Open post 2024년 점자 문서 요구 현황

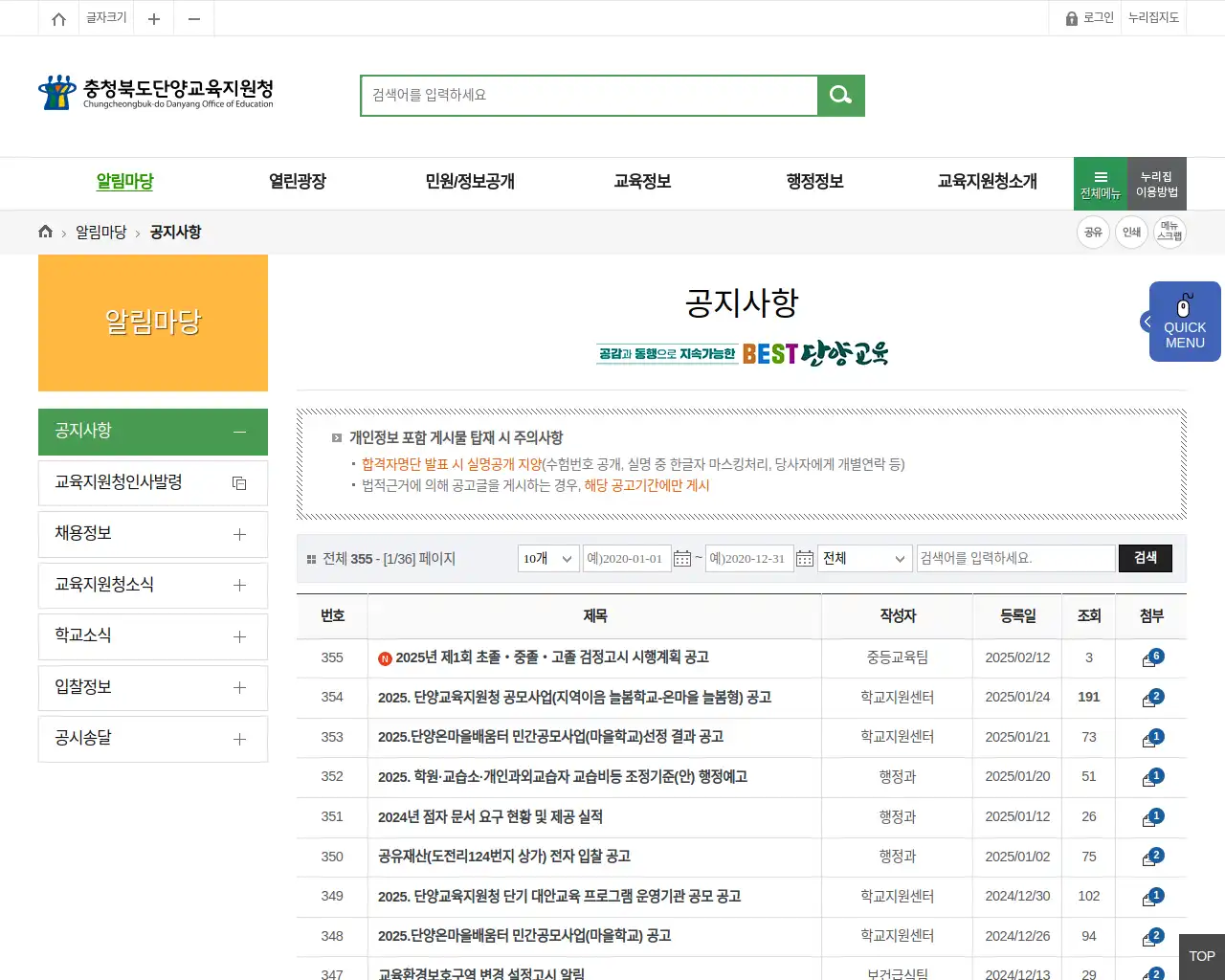tap(490, 817)
